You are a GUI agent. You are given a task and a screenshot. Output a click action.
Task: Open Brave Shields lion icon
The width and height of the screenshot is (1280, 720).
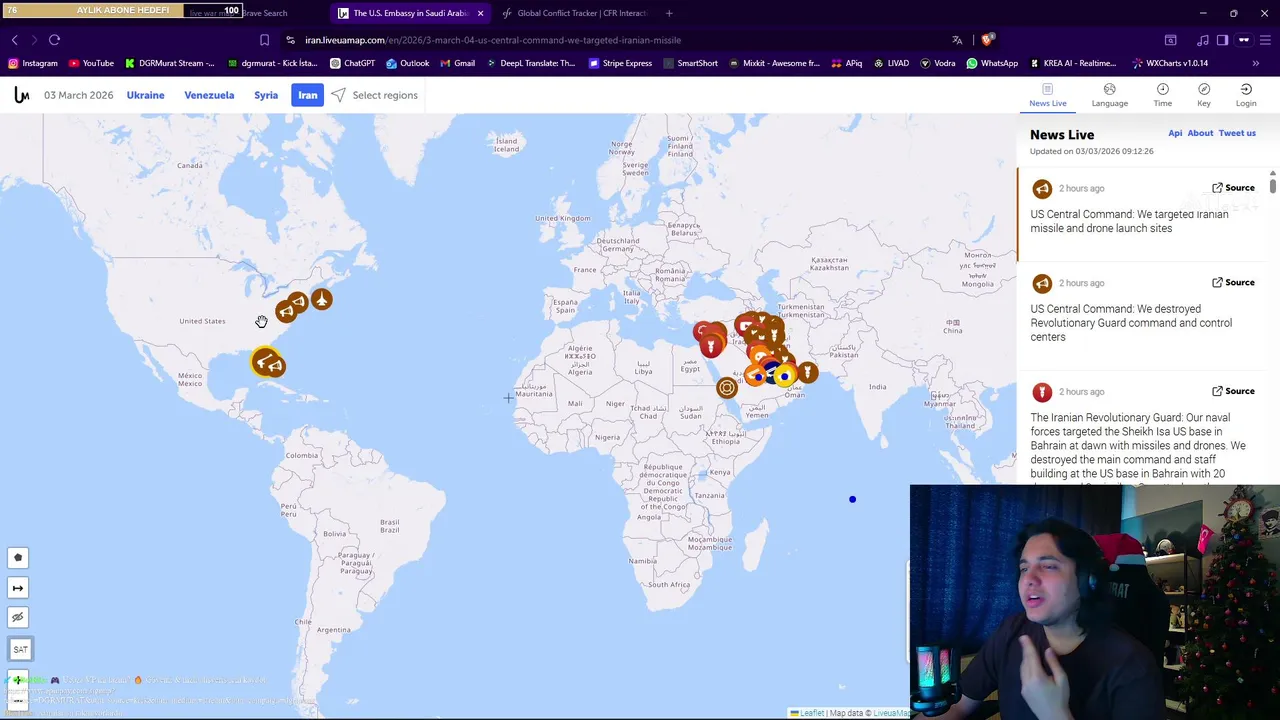pyautogui.click(x=987, y=40)
